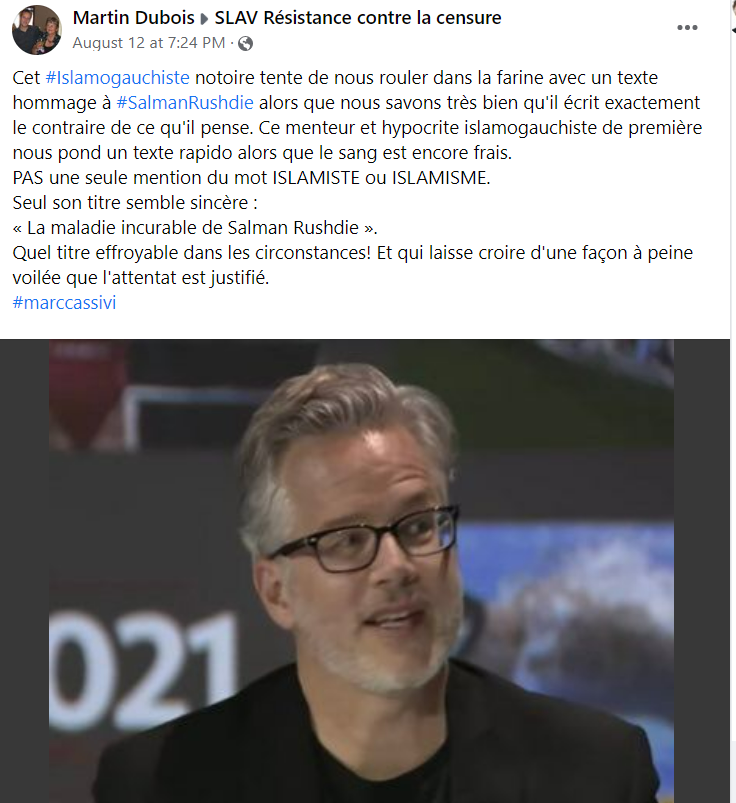Image resolution: width=736 pixels, height=803 pixels.
Task: Open the three-dot post options menu
Action: (687, 28)
